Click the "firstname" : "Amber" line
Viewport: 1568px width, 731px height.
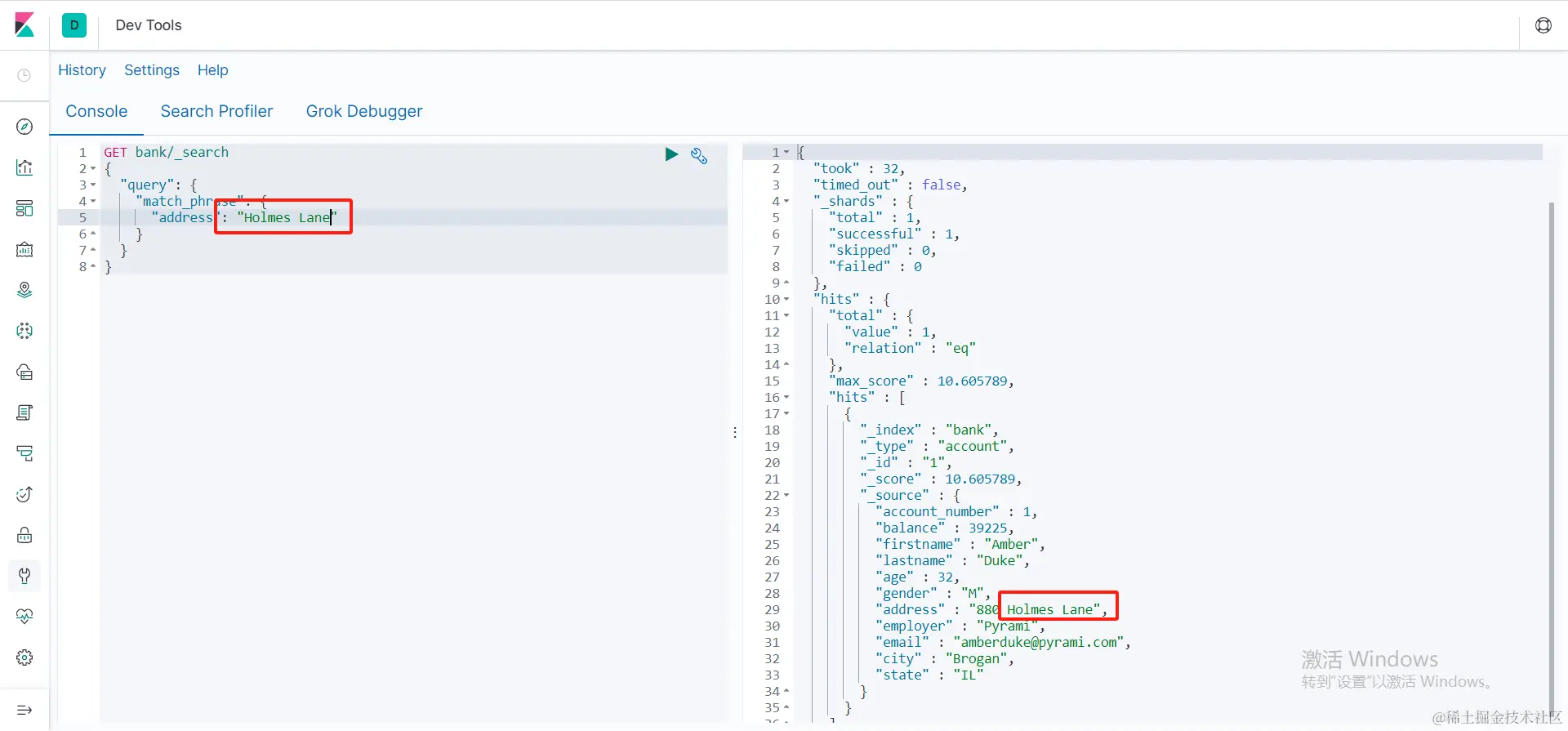pyautogui.click(x=960, y=545)
